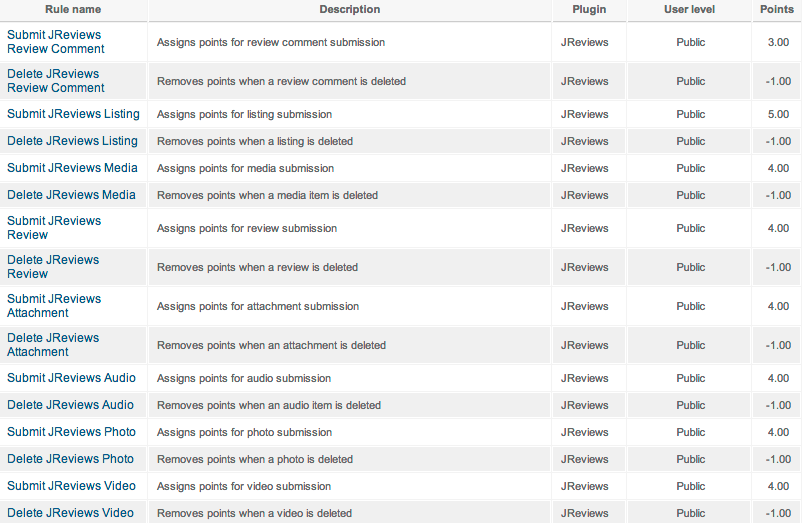Click the Submit JReviews Review link
The height and width of the screenshot is (523, 802).
coord(54,228)
